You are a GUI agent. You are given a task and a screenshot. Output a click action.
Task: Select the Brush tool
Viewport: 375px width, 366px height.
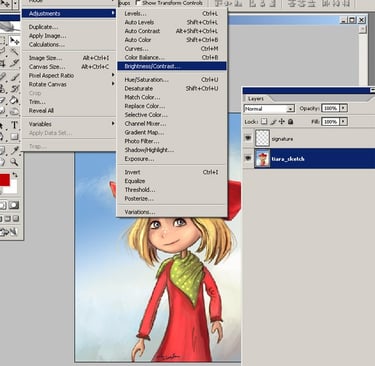14,77
